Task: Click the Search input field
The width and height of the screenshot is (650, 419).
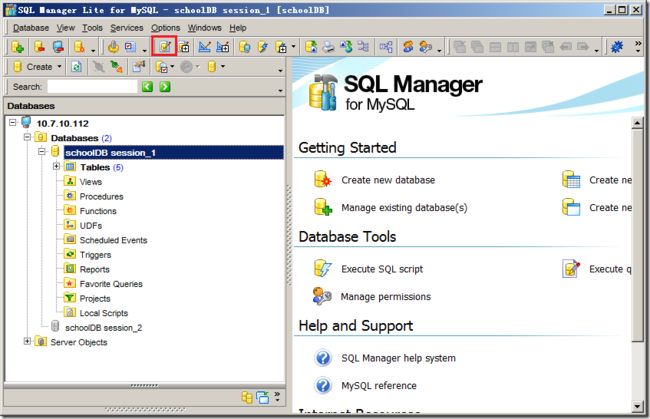Action: (x=92, y=87)
